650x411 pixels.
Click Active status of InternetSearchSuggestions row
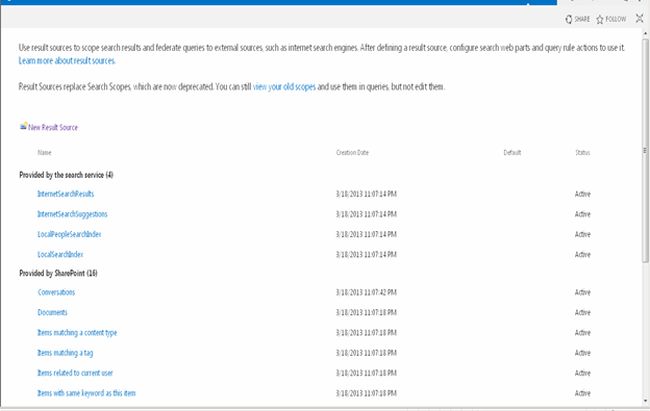(x=582, y=214)
